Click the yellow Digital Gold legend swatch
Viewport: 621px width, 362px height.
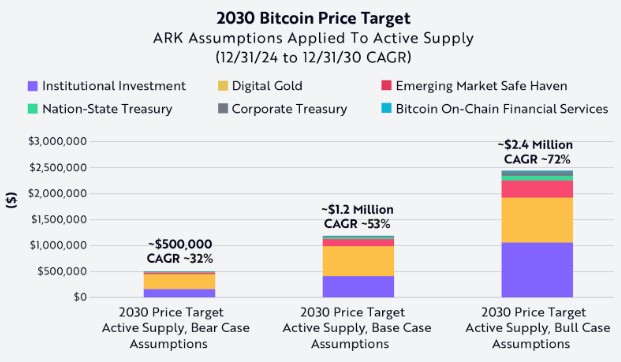click(x=223, y=86)
